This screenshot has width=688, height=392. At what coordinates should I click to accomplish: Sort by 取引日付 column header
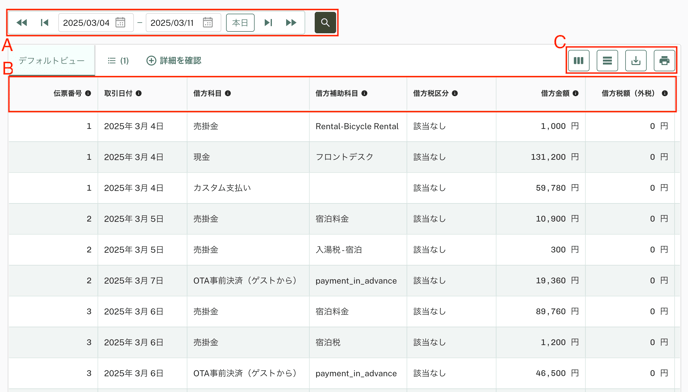pos(118,93)
